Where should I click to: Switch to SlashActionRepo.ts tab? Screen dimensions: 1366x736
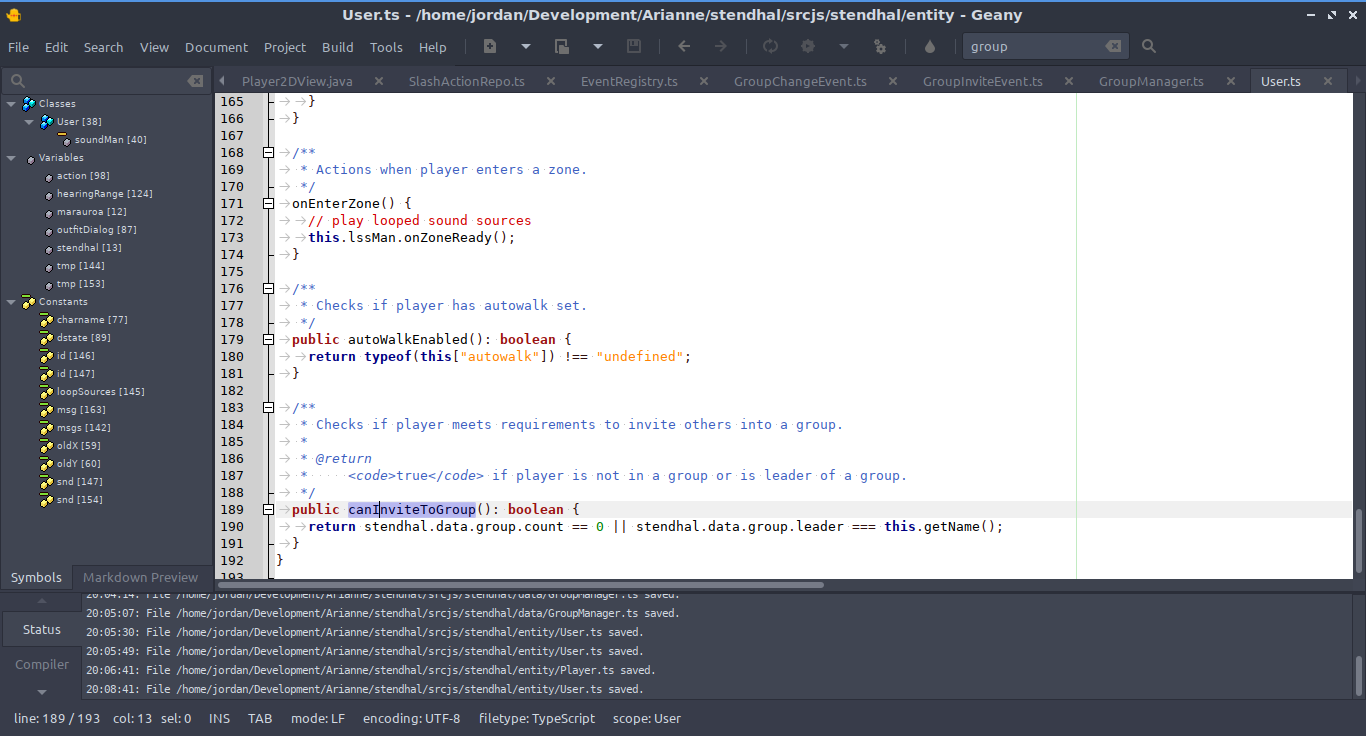(466, 81)
